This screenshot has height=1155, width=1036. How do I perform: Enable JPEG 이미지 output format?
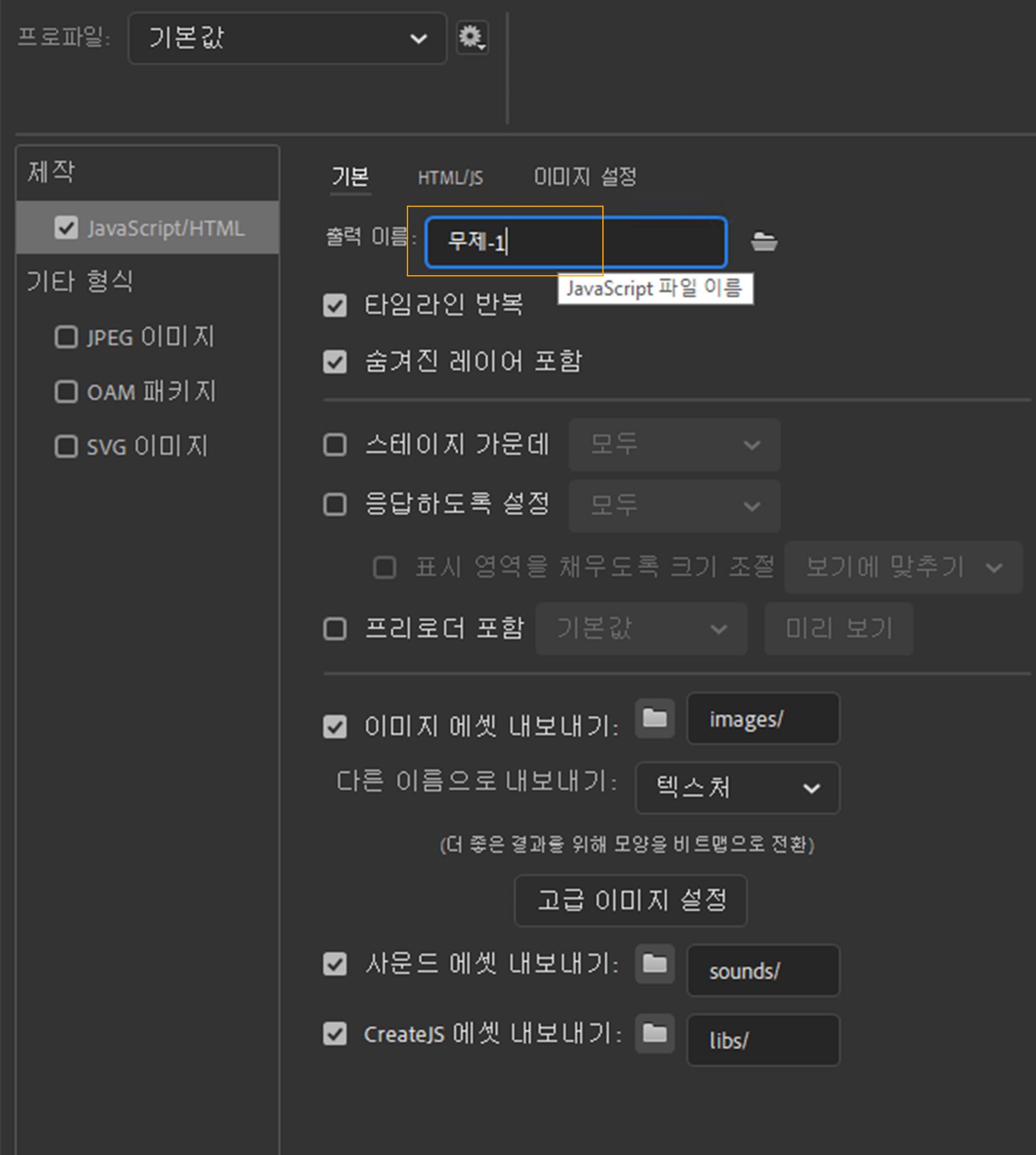pyautogui.click(x=65, y=337)
